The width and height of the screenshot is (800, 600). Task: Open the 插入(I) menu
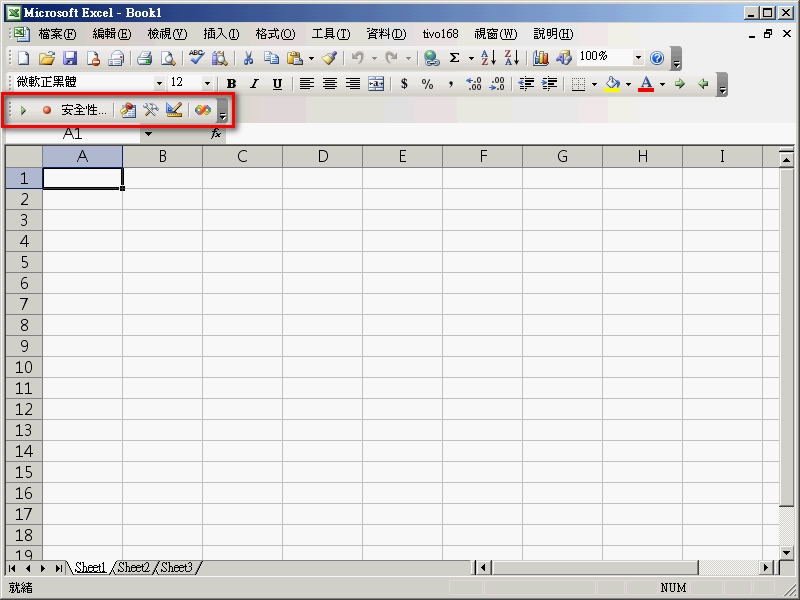pyautogui.click(x=221, y=34)
